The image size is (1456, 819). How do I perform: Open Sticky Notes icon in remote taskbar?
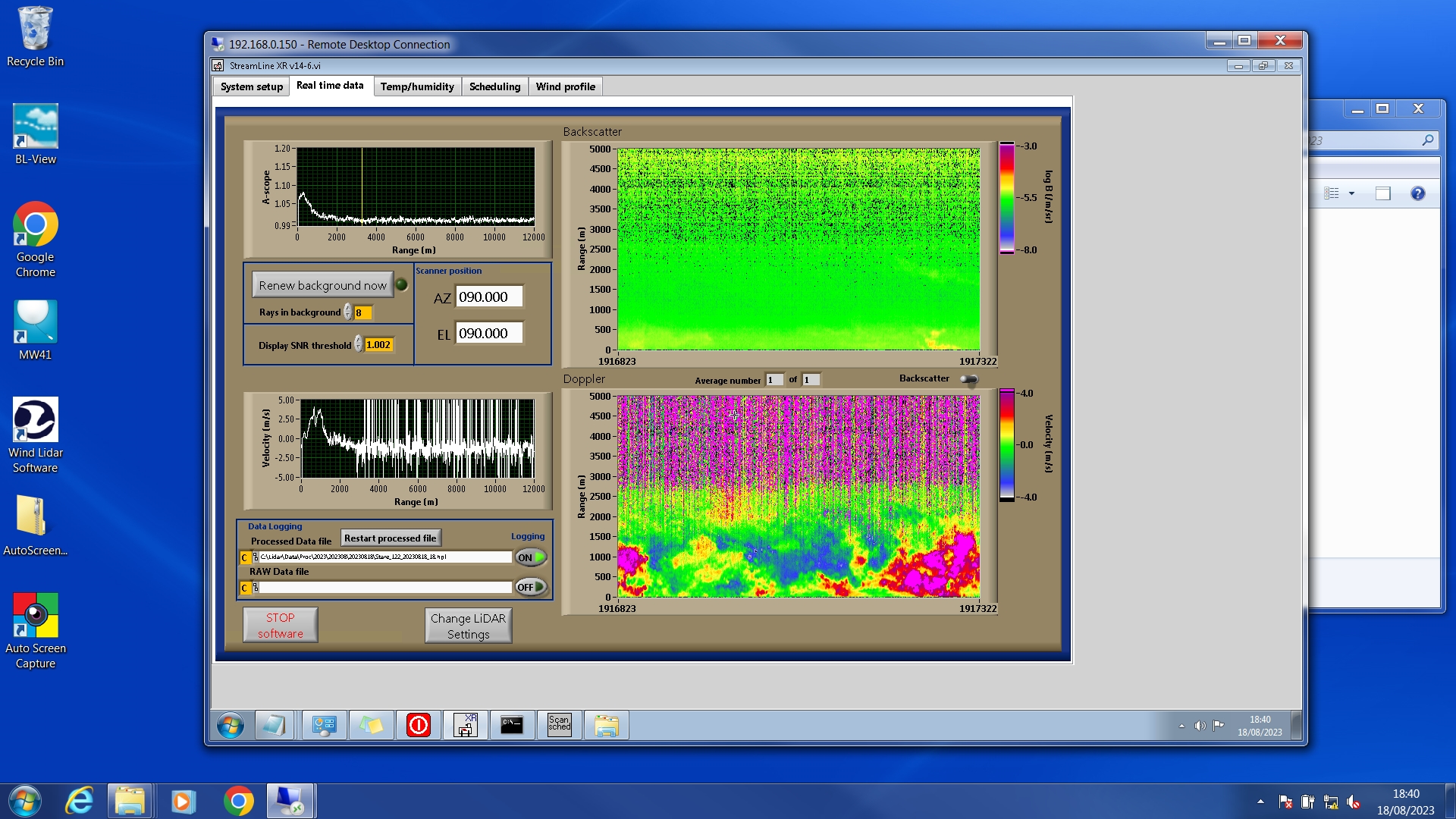[x=371, y=725]
